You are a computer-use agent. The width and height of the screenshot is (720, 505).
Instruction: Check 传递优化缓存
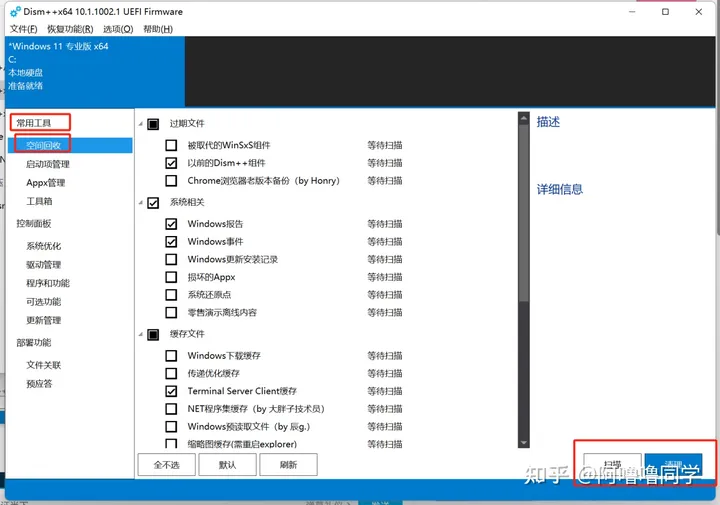(171, 373)
